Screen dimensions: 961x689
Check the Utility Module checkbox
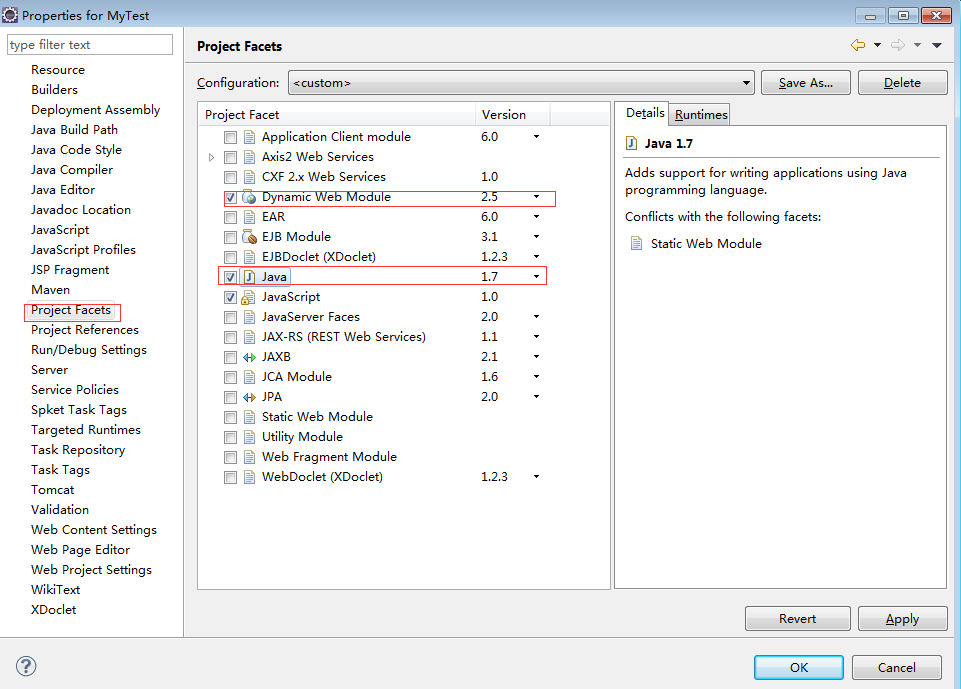[x=230, y=437]
